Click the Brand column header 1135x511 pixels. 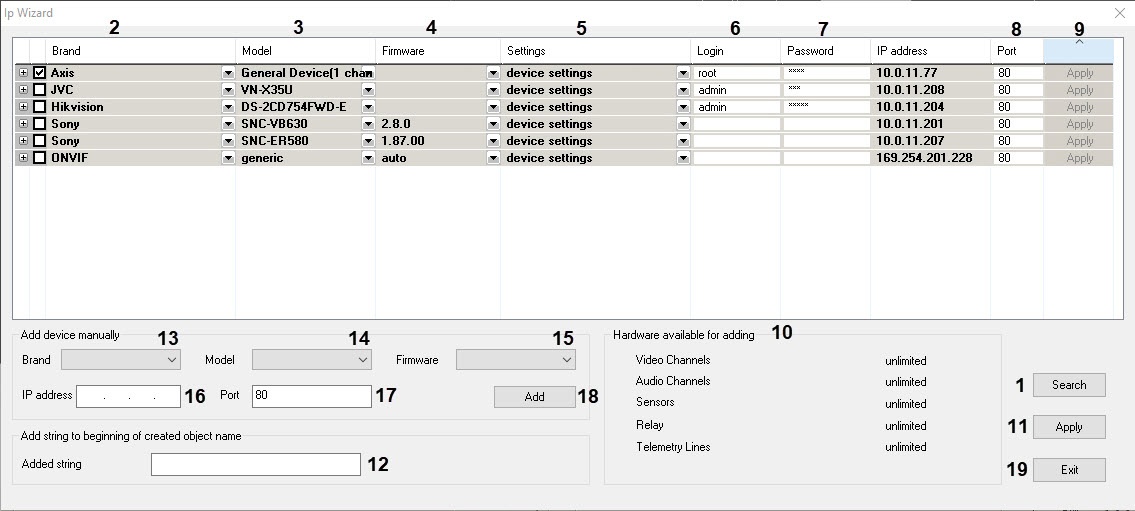tap(140, 51)
